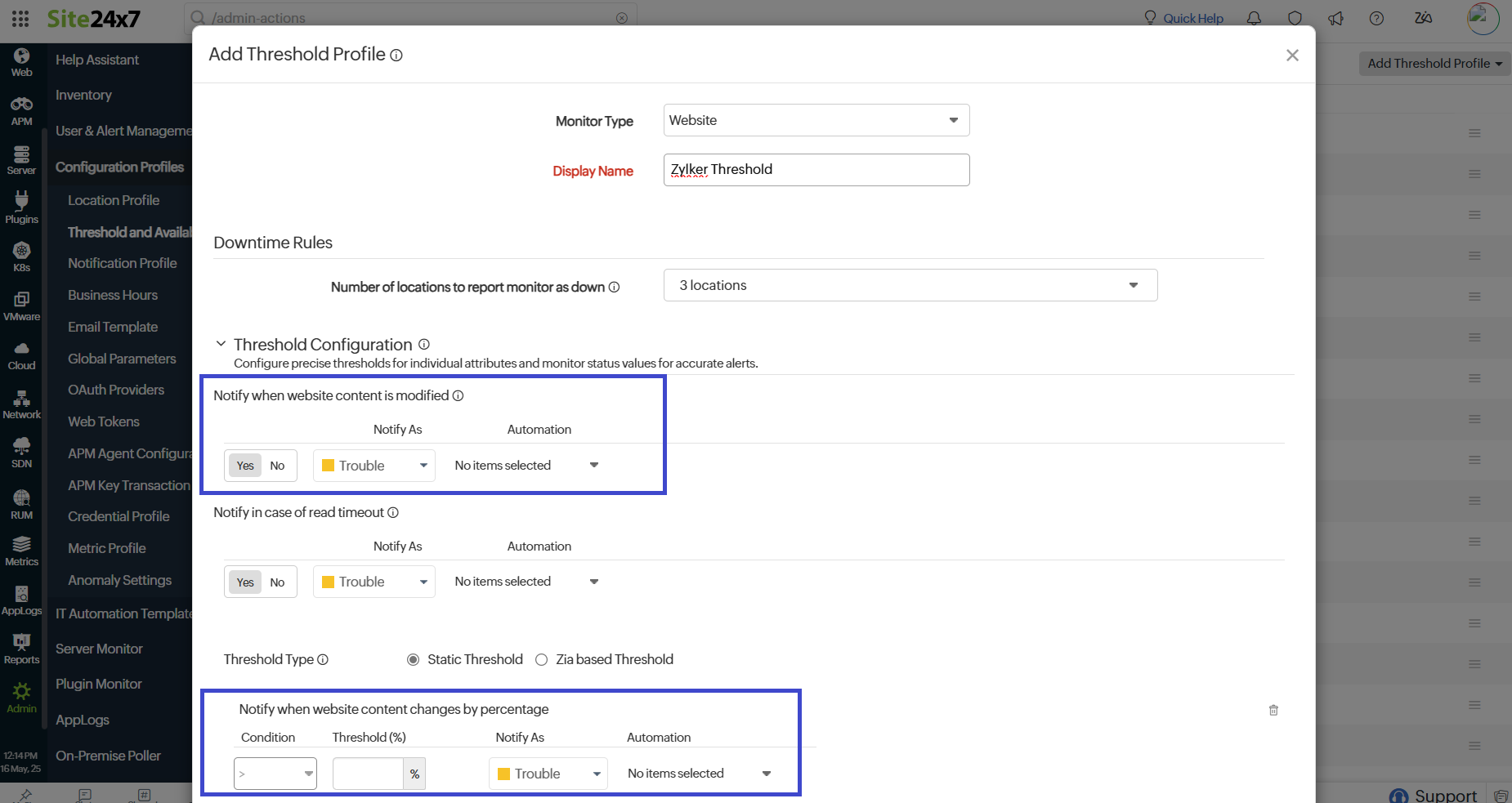Image resolution: width=1512 pixels, height=803 pixels.
Task: Open announcements megaphone icon
Action: pyautogui.click(x=1335, y=18)
